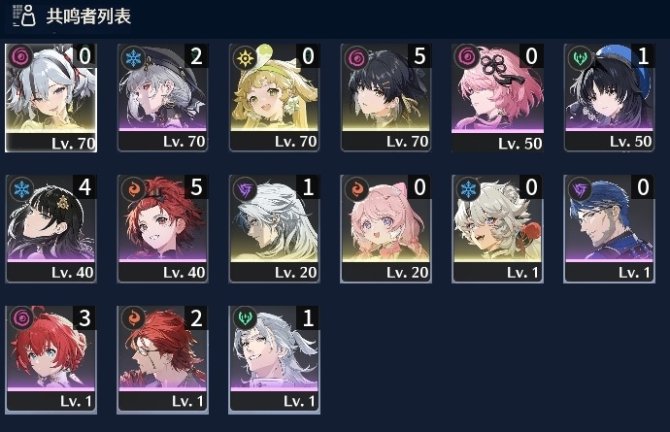Choose the Lv. 50 black-haired character with blue beret
This screenshot has width=670, height=432.
609,98
